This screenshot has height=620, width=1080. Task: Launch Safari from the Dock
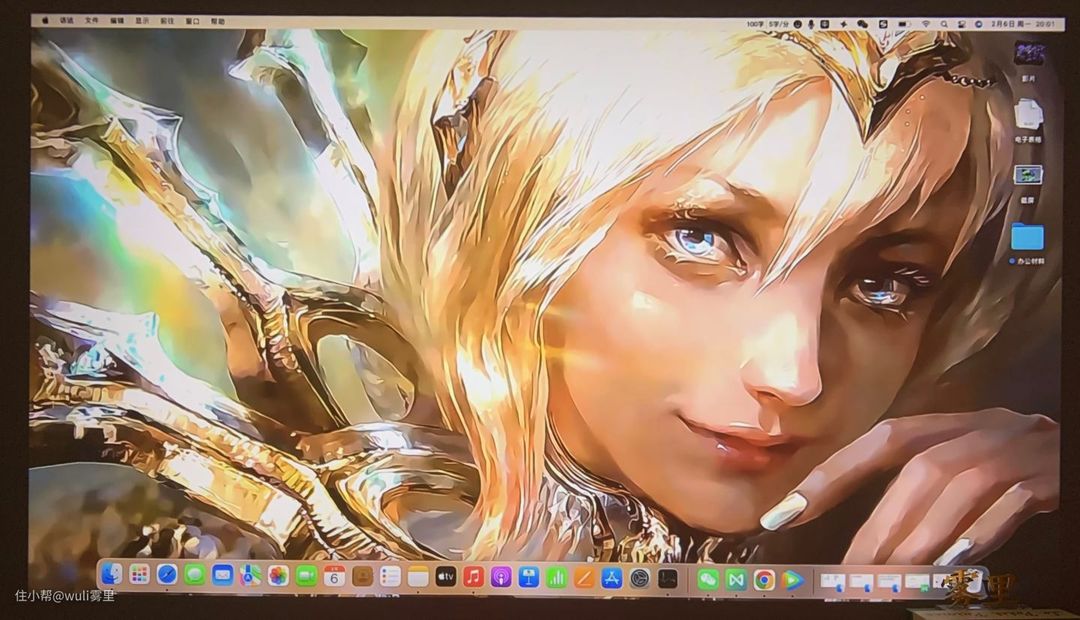tap(167, 575)
